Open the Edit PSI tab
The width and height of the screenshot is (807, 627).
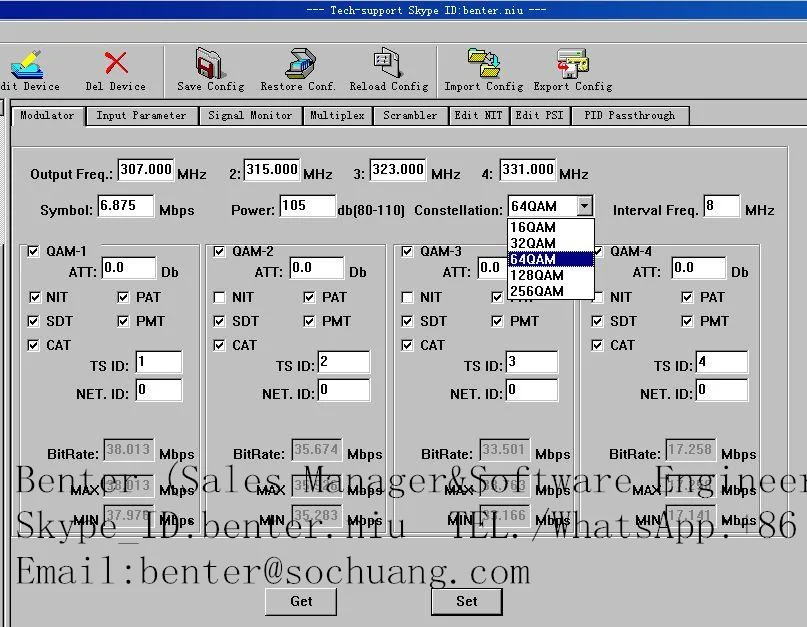pos(540,115)
